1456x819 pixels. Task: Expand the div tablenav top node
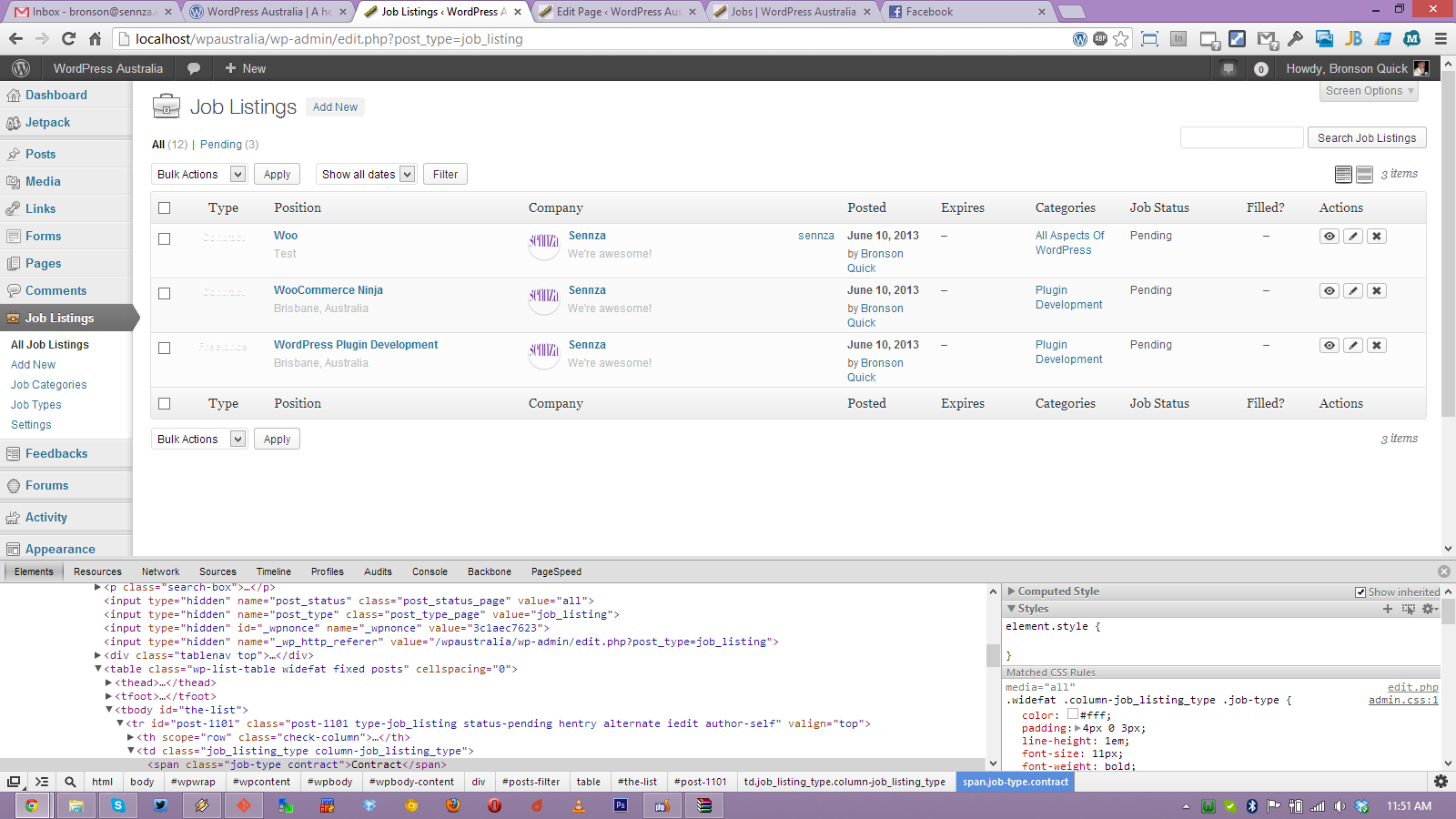(x=97, y=656)
